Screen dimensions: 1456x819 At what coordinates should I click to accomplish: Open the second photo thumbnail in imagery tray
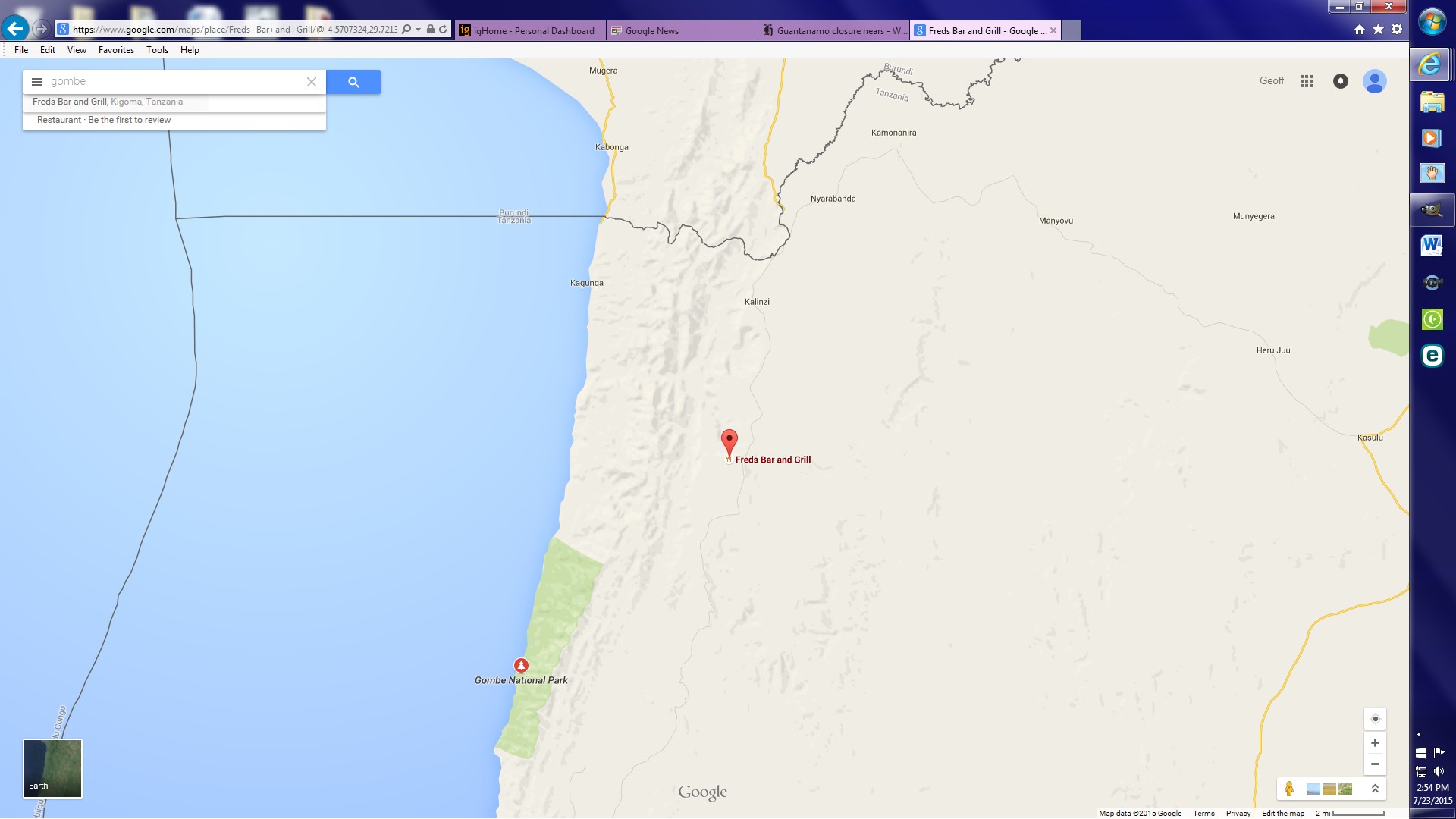(x=1329, y=789)
